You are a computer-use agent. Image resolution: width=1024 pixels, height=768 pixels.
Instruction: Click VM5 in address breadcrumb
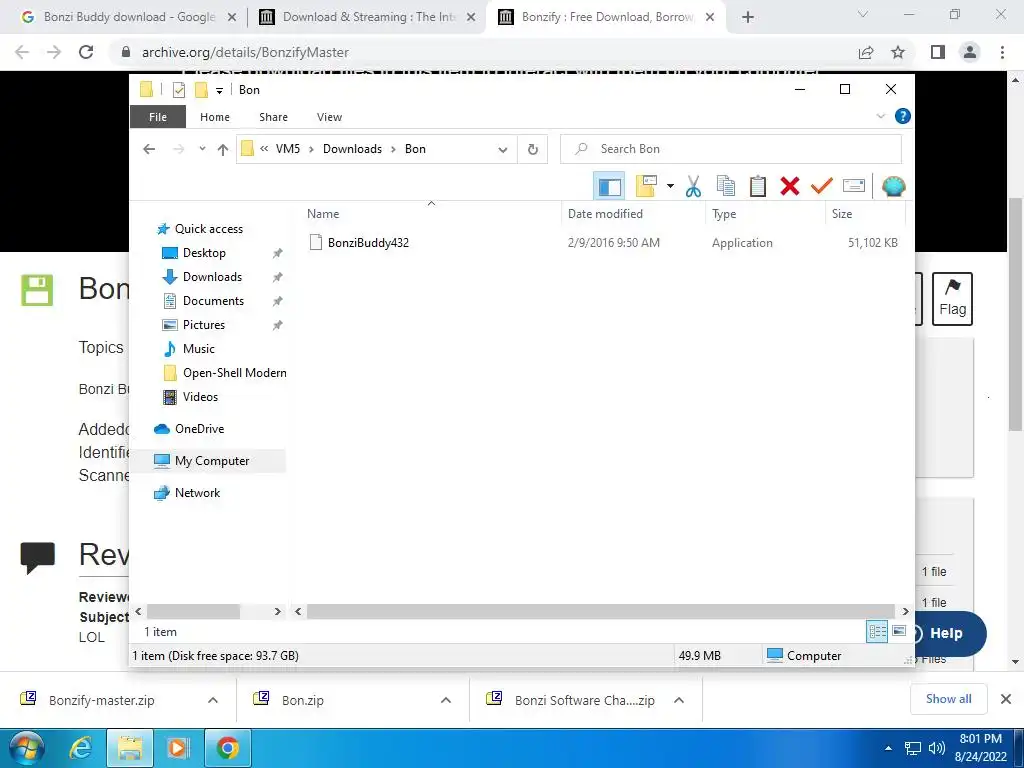point(288,149)
